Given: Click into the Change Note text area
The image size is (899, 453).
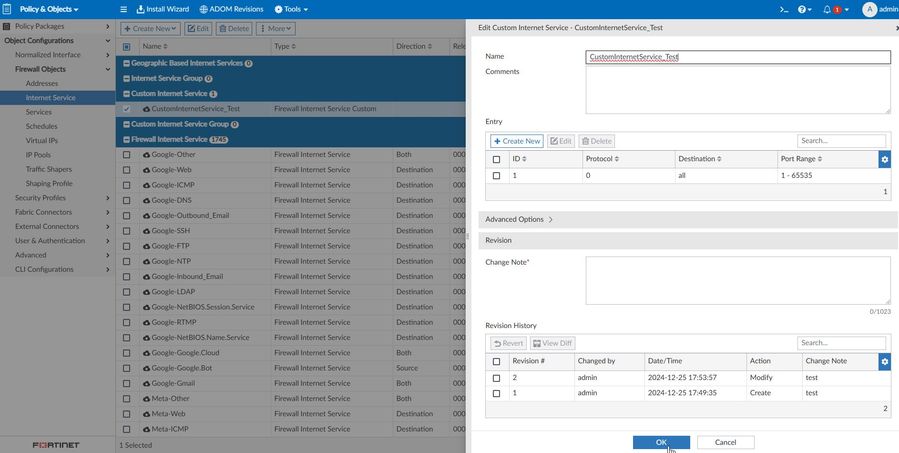Looking at the screenshot, I should tap(738, 280).
